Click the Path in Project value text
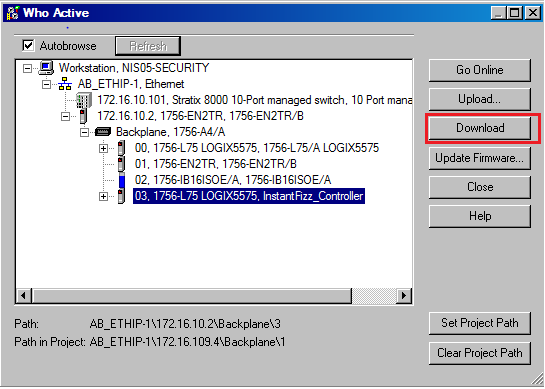The image size is (545, 389). (187, 342)
